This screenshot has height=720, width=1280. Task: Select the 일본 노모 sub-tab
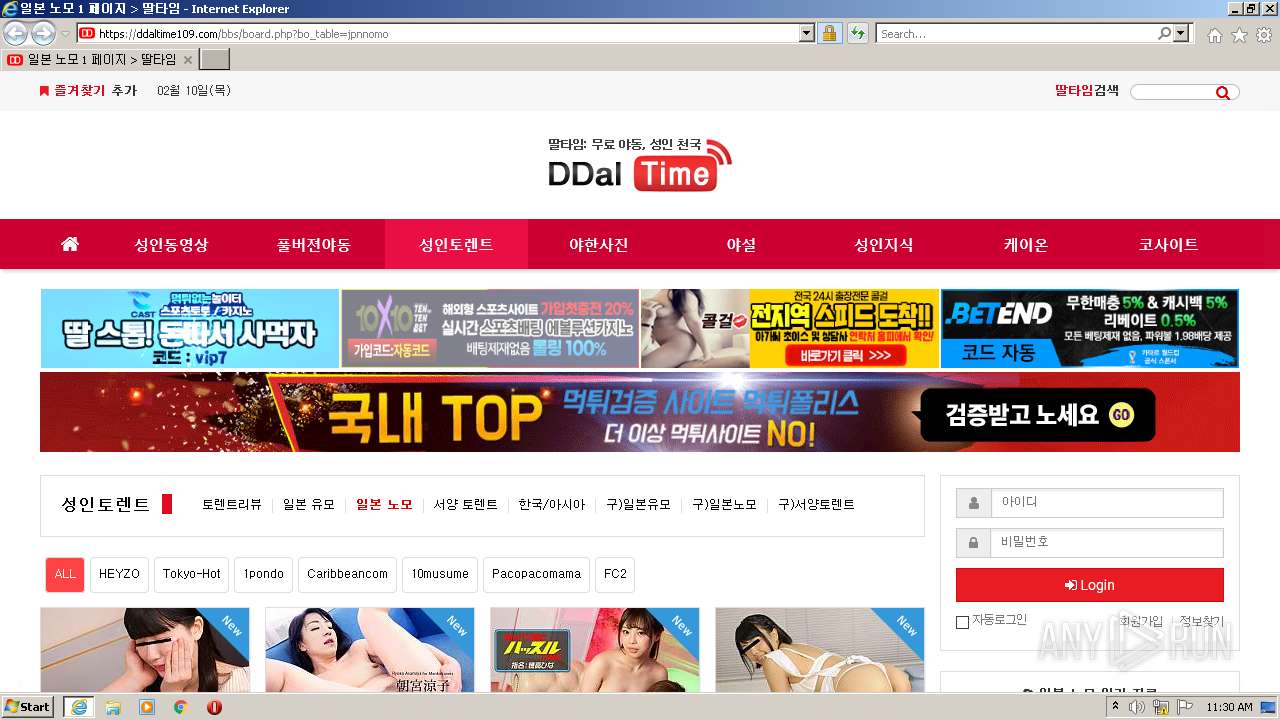384,505
